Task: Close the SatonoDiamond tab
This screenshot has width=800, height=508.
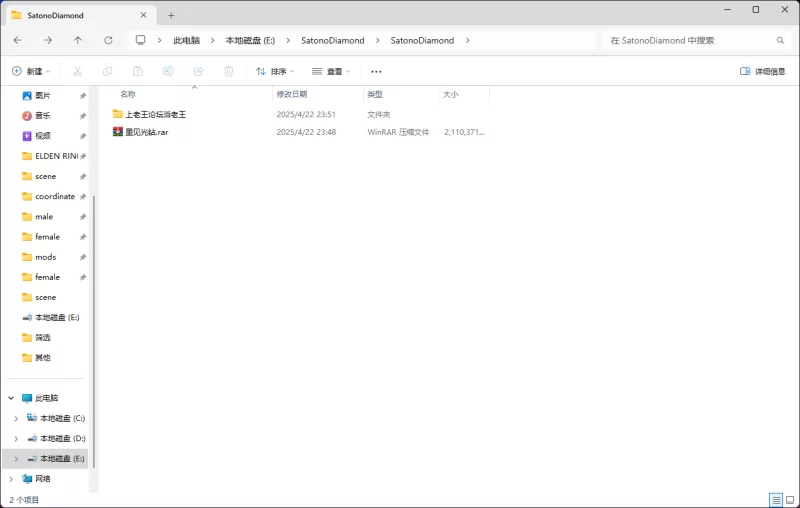Action: click(143, 15)
